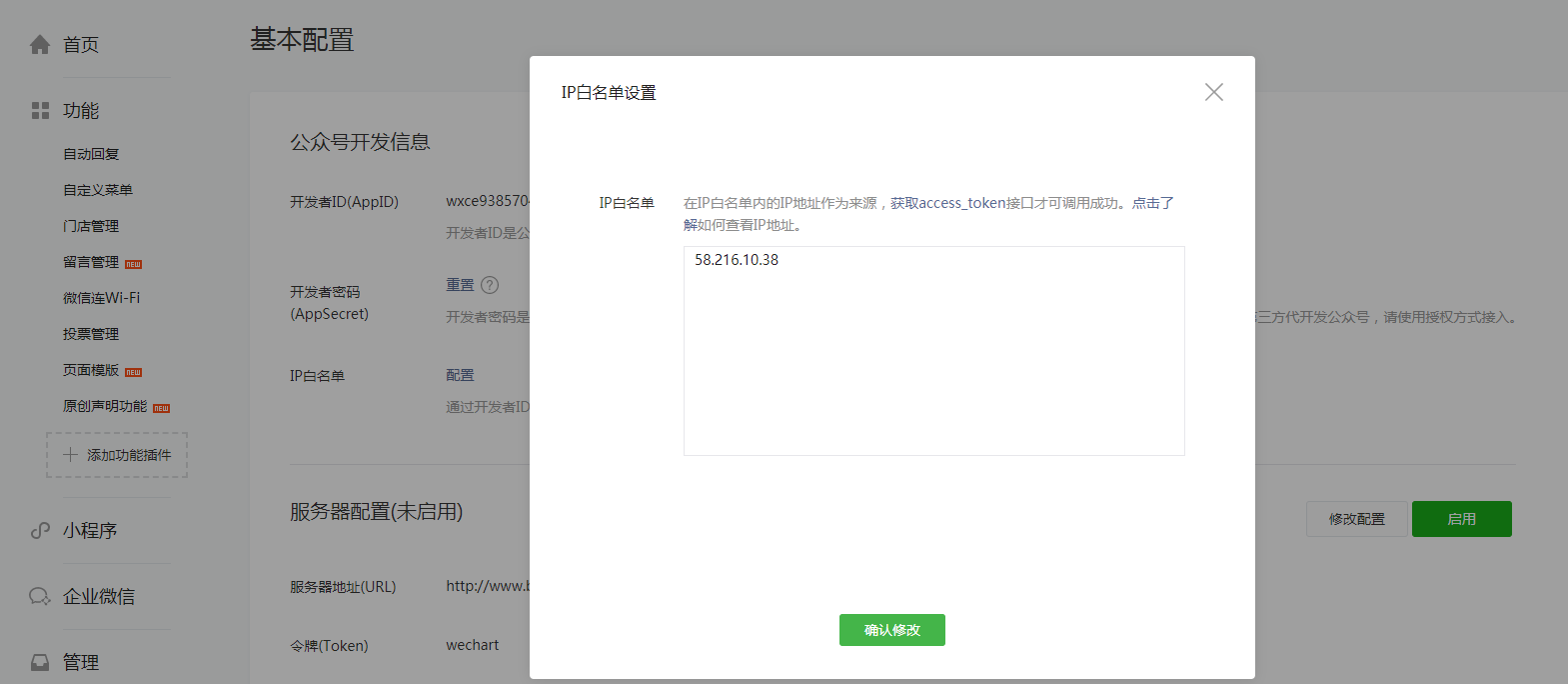Click the AppID value starting with wxce
This screenshot has height=684, width=1568.
point(488,201)
